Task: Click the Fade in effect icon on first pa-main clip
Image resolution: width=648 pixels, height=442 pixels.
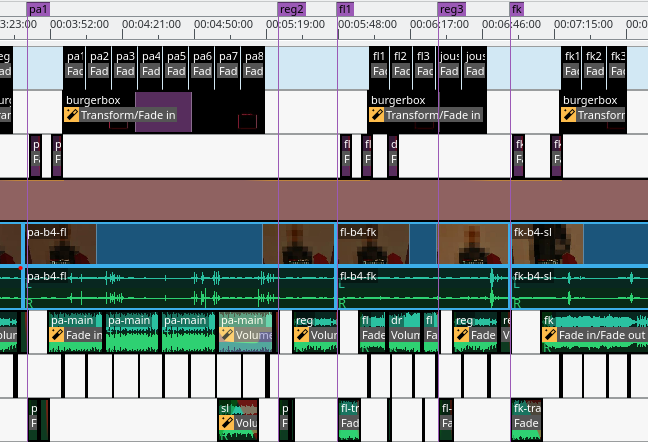Action: pos(57,335)
